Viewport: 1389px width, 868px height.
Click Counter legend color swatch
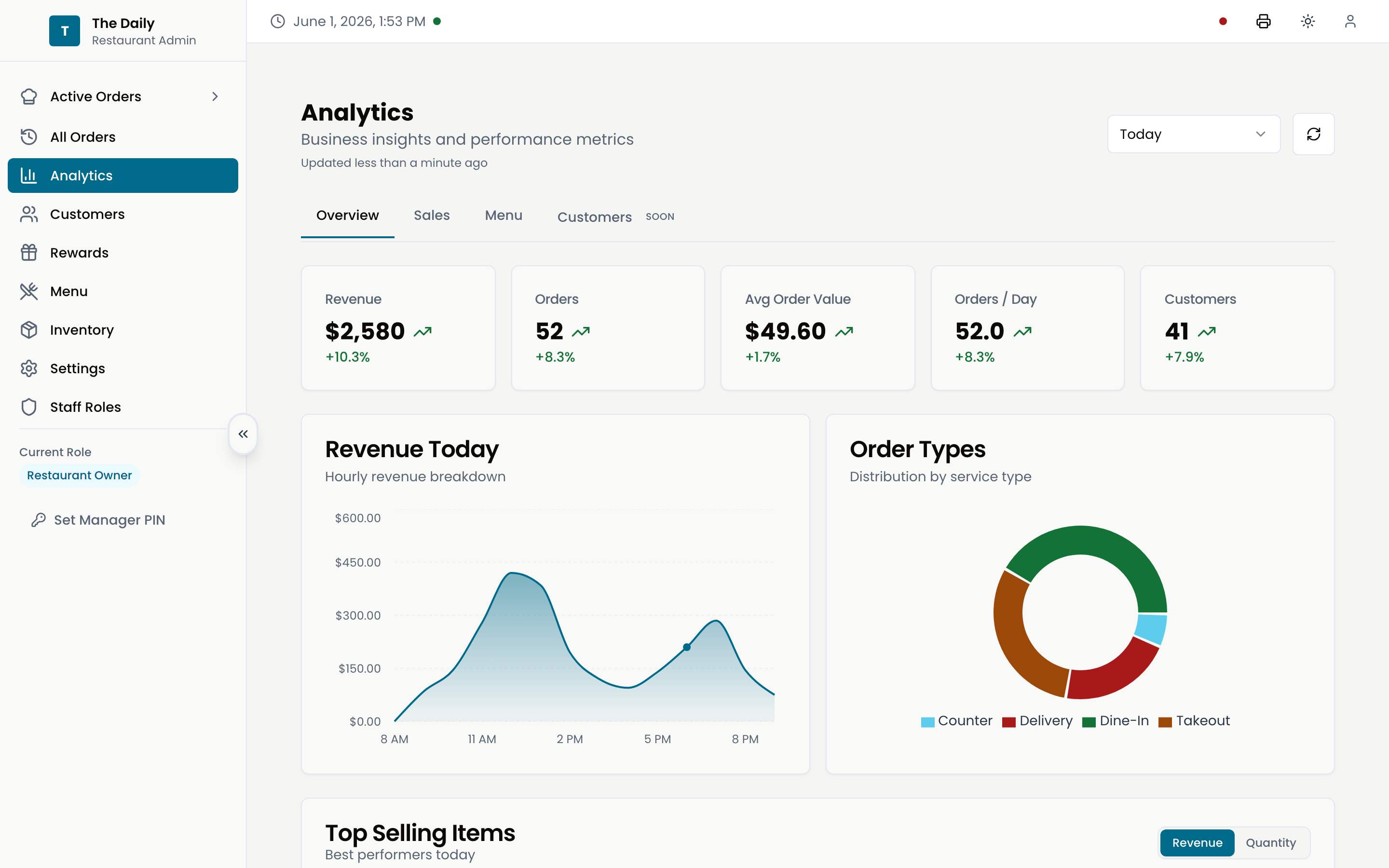(x=927, y=721)
